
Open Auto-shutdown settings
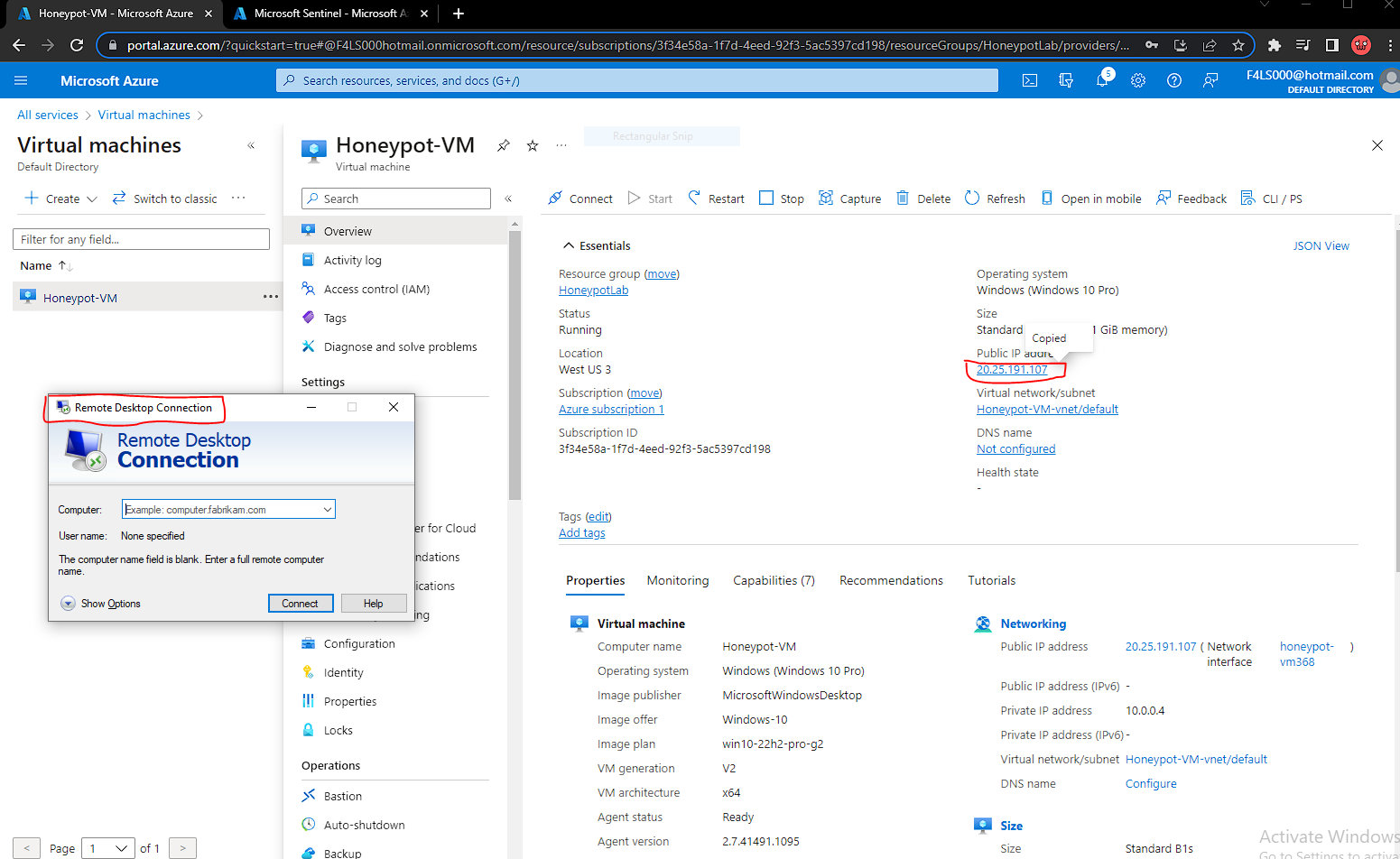click(x=364, y=825)
